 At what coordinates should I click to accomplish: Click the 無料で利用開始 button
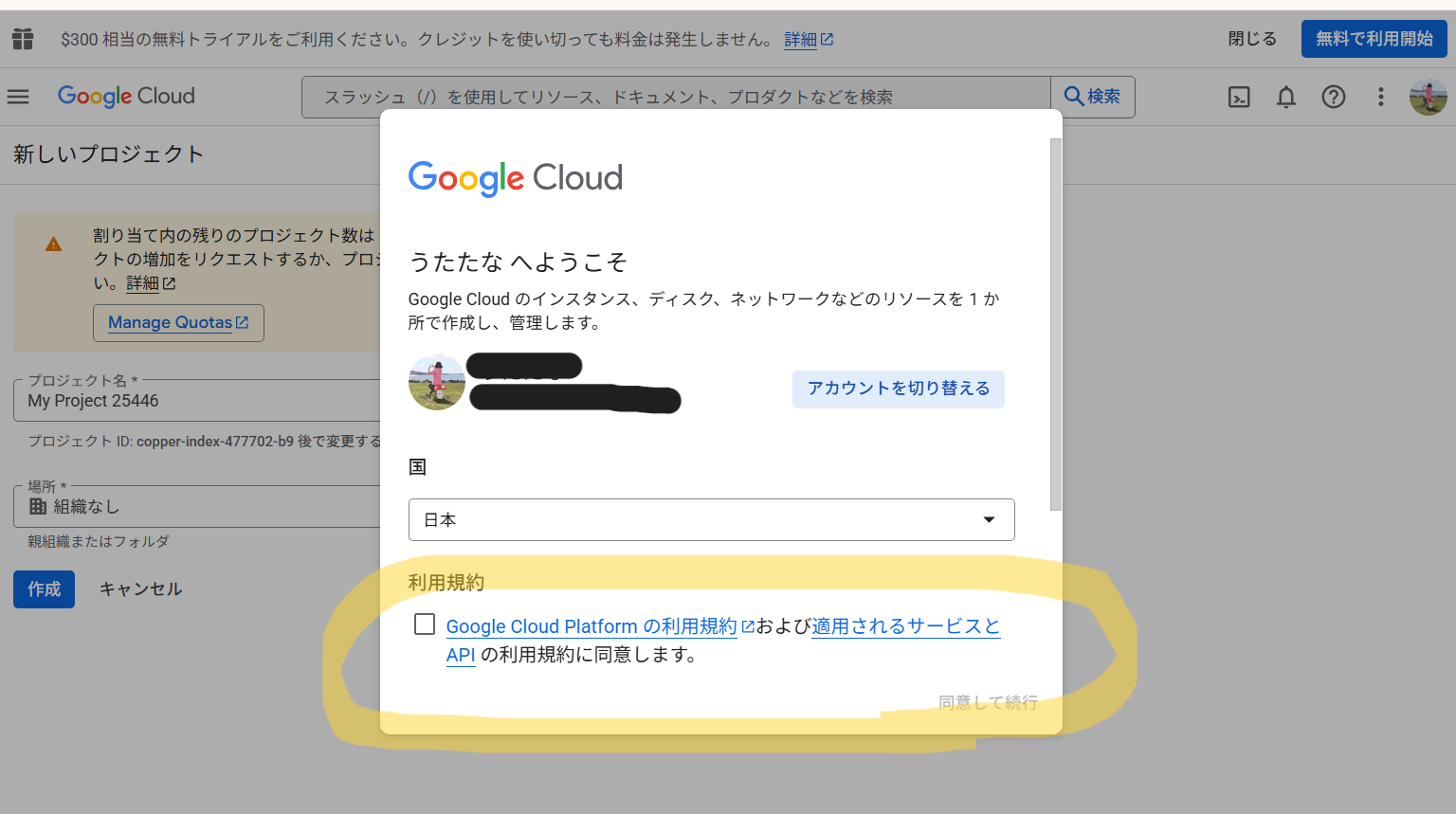pyautogui.click(x=1374, y=39)
